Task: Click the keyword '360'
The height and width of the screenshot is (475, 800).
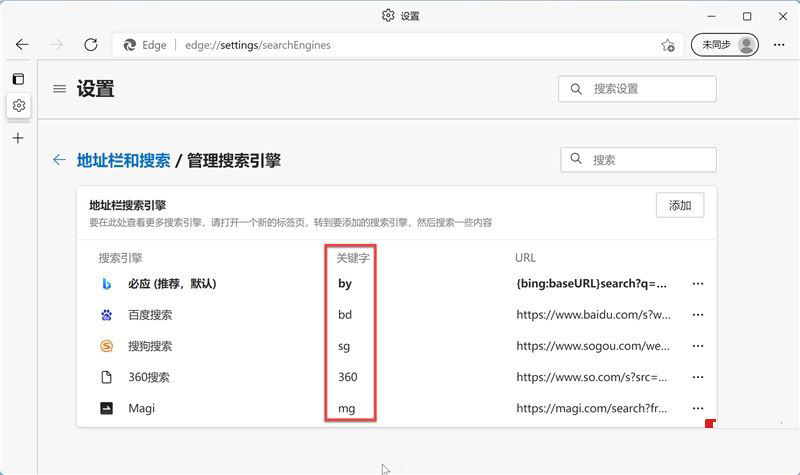Action: [347, 377]
